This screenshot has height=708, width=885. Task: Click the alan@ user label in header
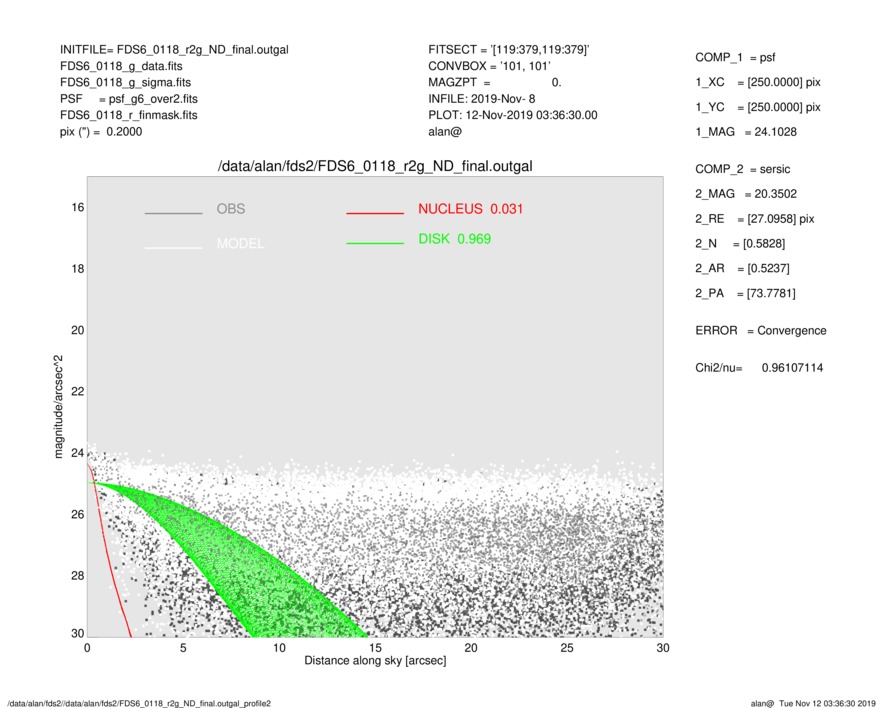pyautogui.click(x=445, y=132)
